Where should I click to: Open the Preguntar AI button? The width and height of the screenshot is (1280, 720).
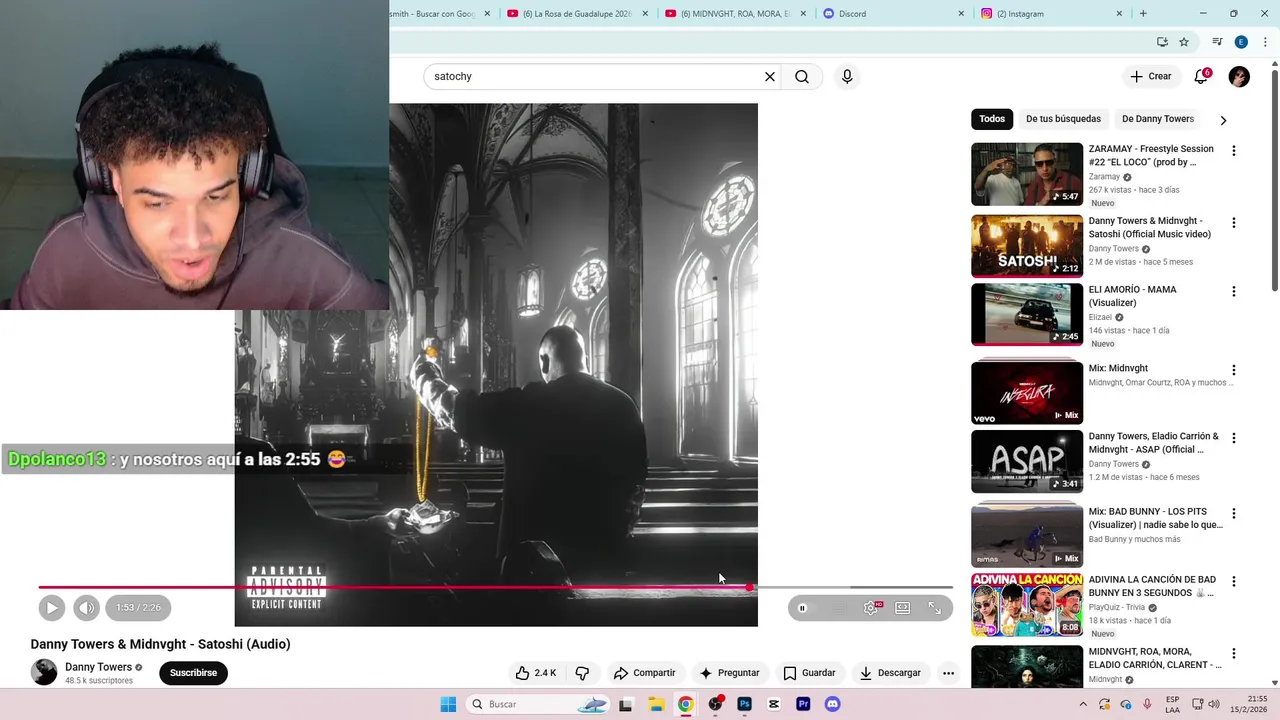730,673
